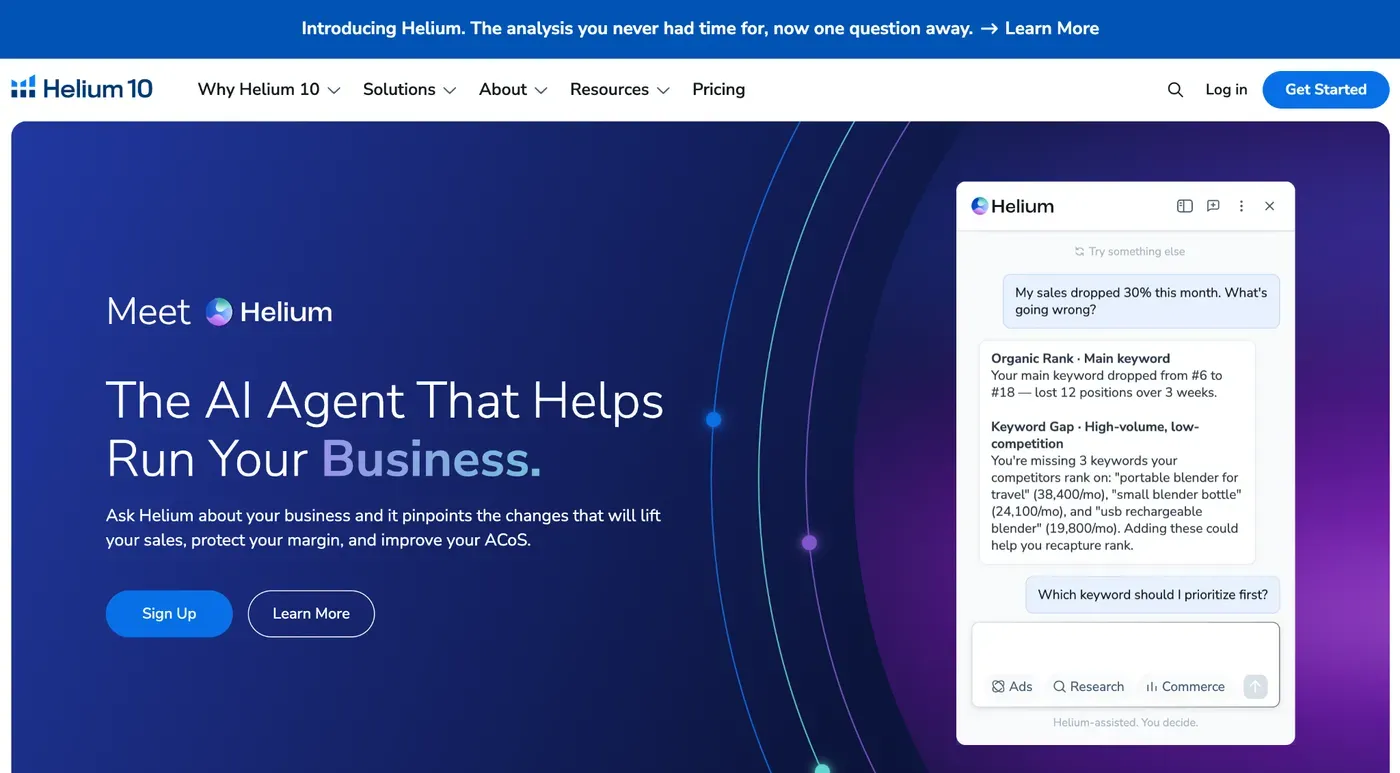Click the Helium 10 logo

tap(82, 89)
